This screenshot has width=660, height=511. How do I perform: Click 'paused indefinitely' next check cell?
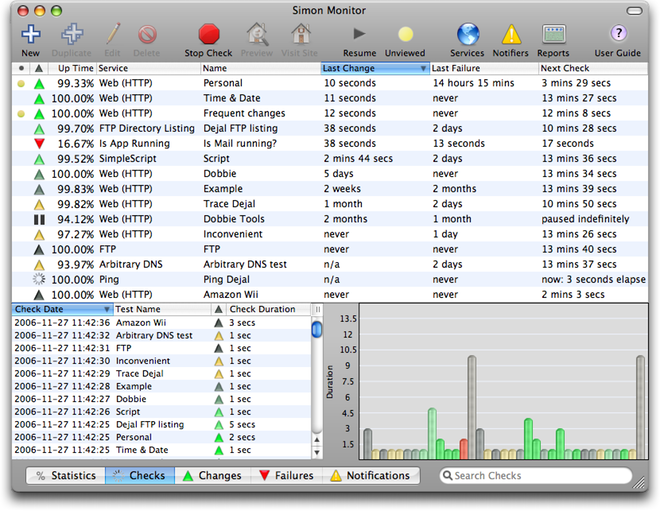click(585, 219)
